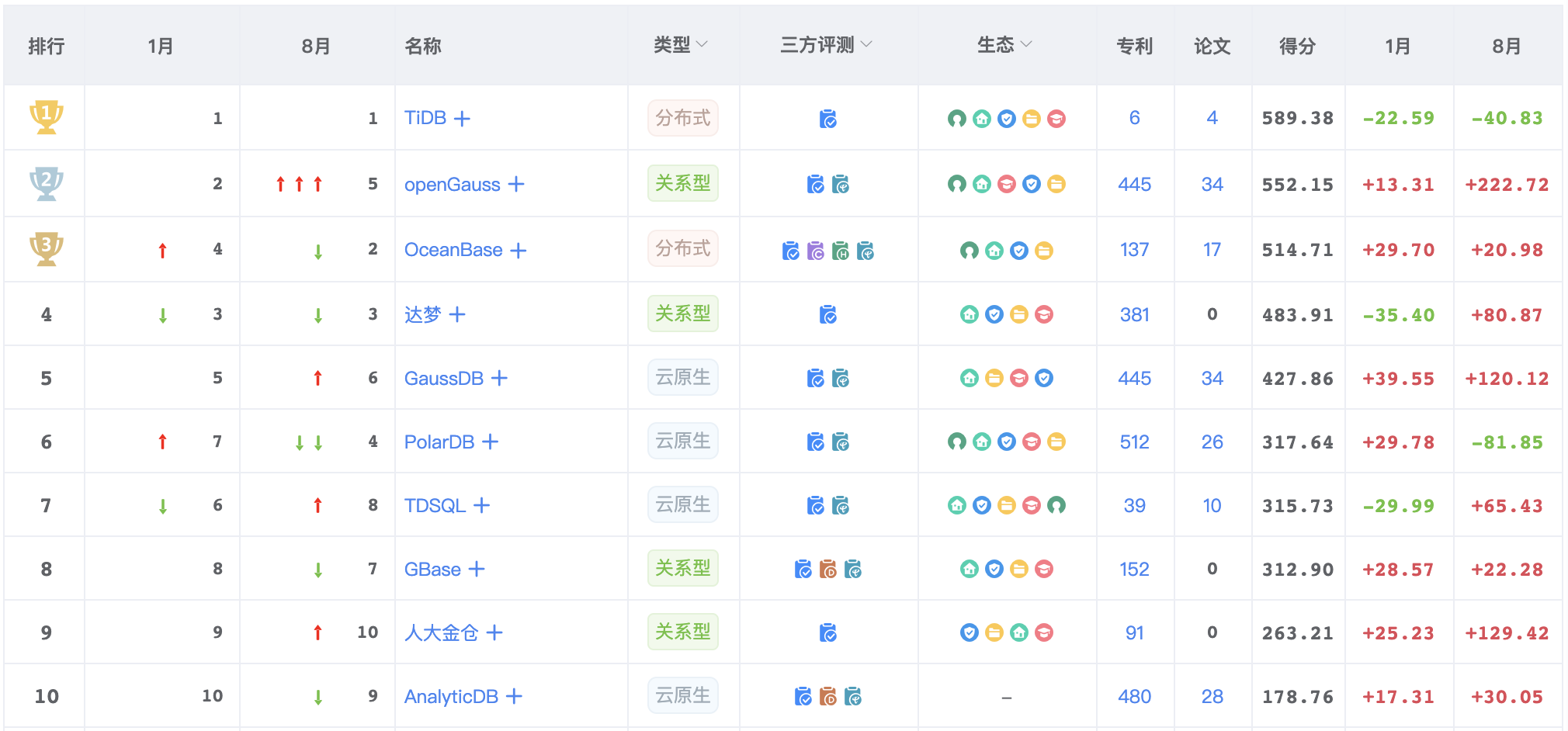Expand the 生态 column filter dropdown
Viewport: 1568px width, 731px height.
[x=1025, y=45]
